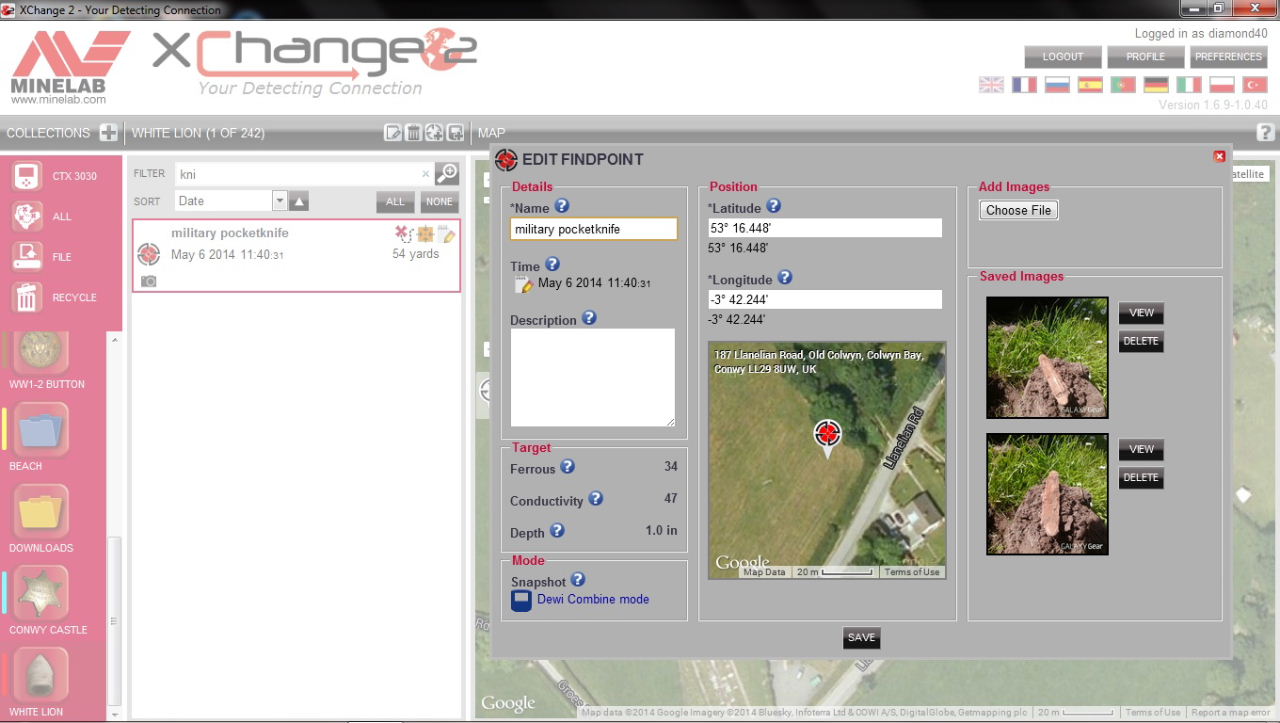Switch language to Turkish flag

1255,85
